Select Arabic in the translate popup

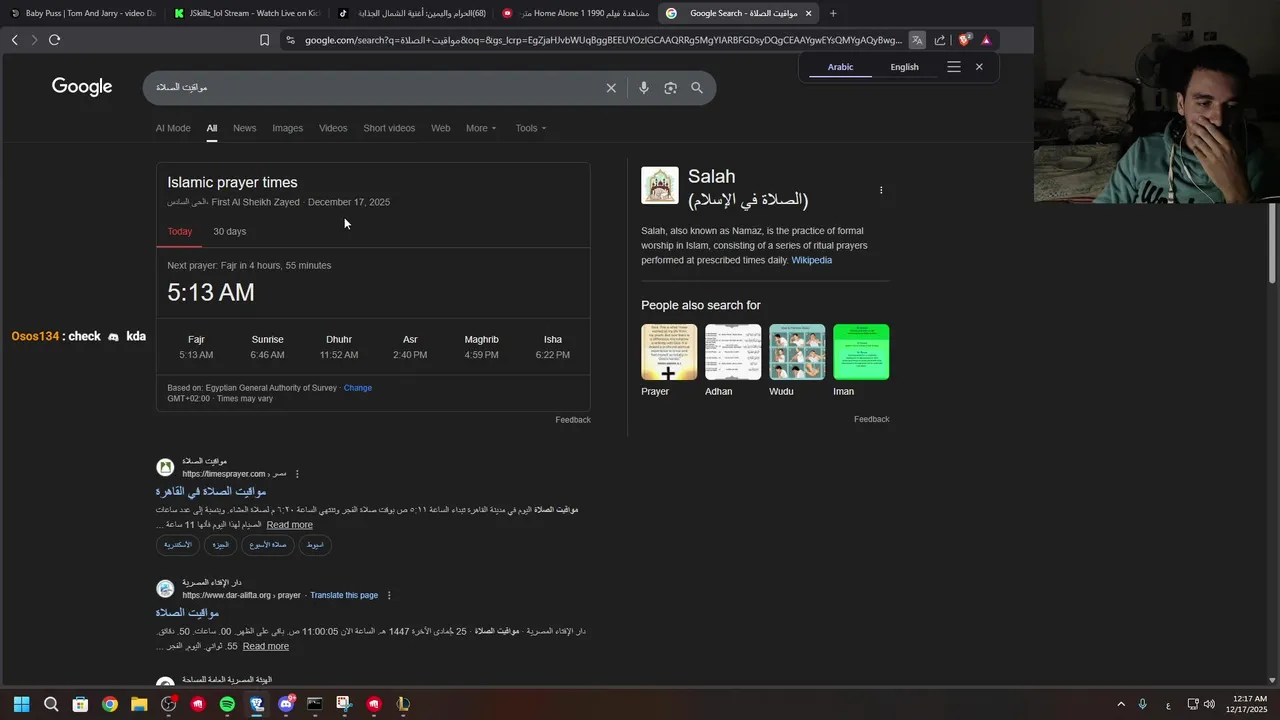pos(841,67)
